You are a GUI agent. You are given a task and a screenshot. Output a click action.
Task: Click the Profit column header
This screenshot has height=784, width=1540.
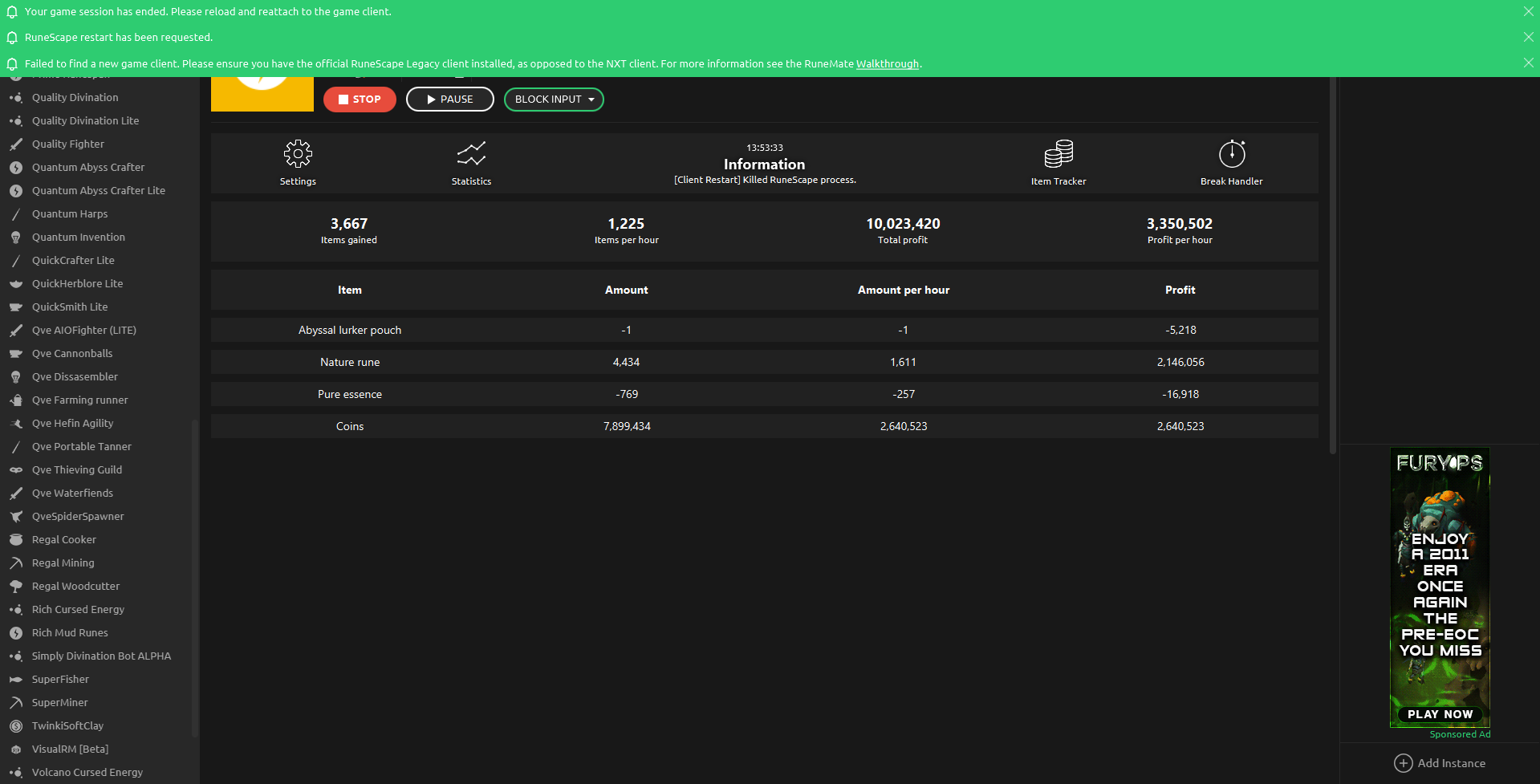point(1180,290)
